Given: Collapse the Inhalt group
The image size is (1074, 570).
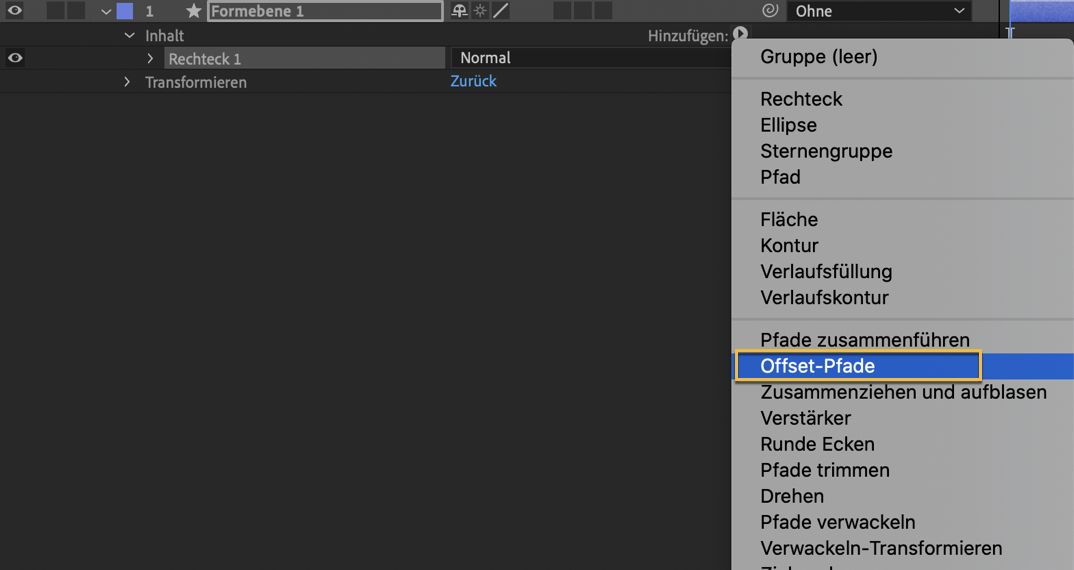Looking at the screenshot, I should (x=129, y=35).
